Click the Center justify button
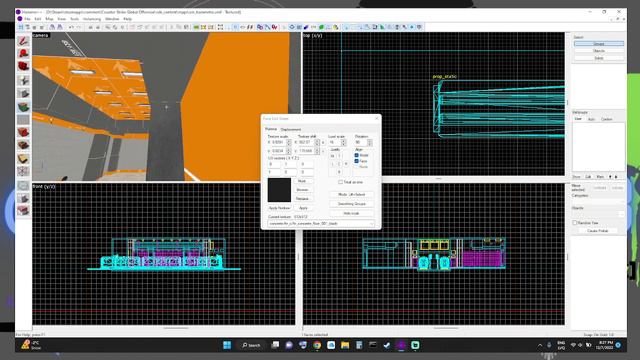This screenshot has height=360, width=640. coord(339,164)
